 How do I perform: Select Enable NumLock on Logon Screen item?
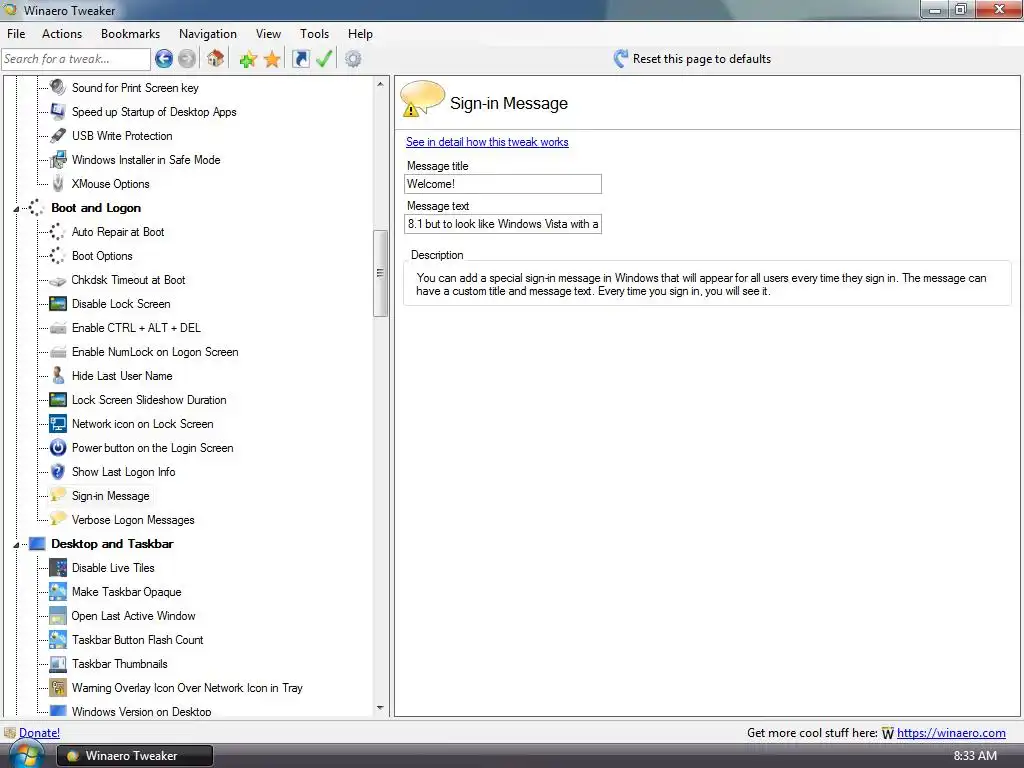(155, 352)
